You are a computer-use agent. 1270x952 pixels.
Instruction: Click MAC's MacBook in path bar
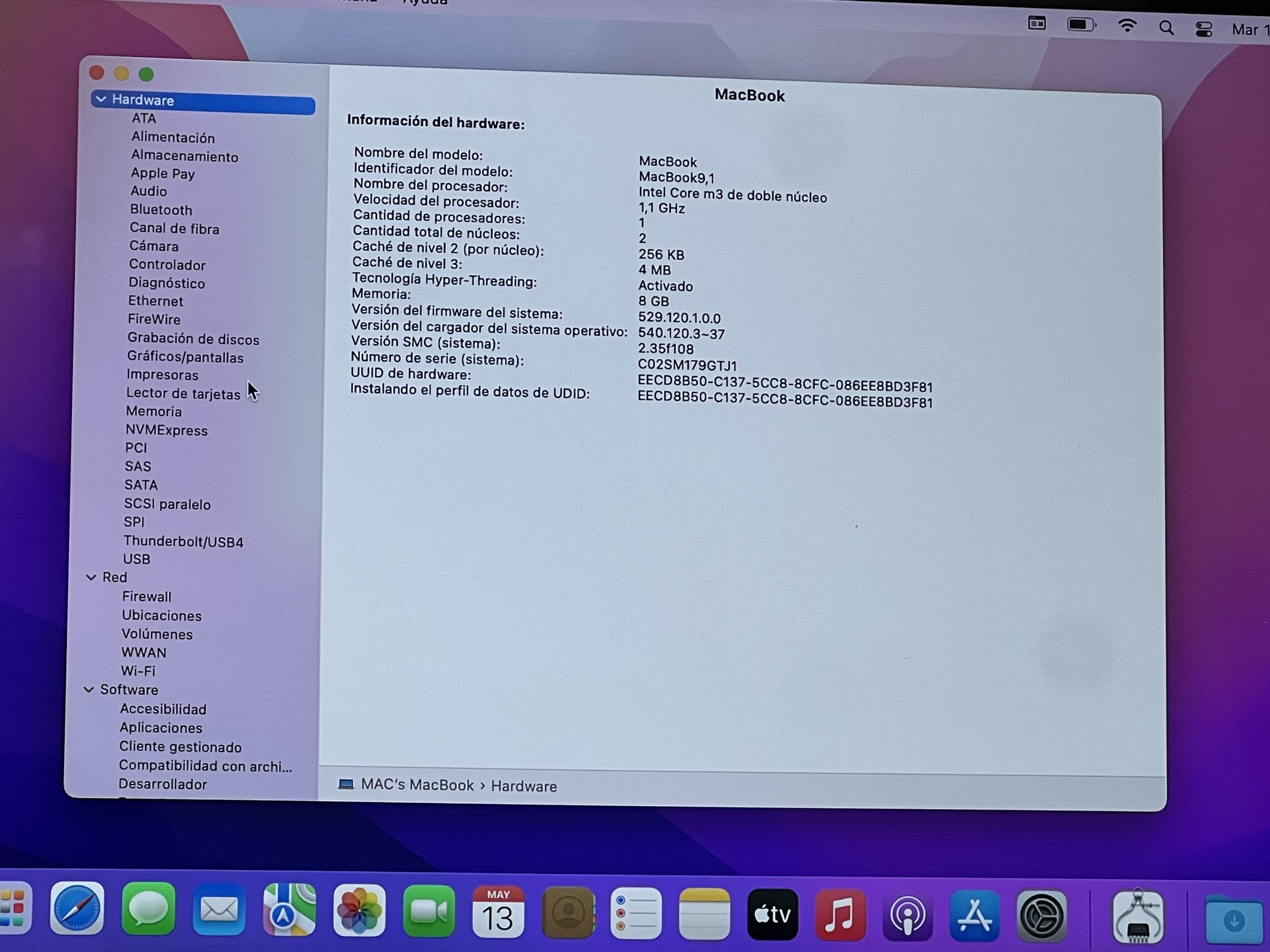pyautogui.click(x=416, y=785)
